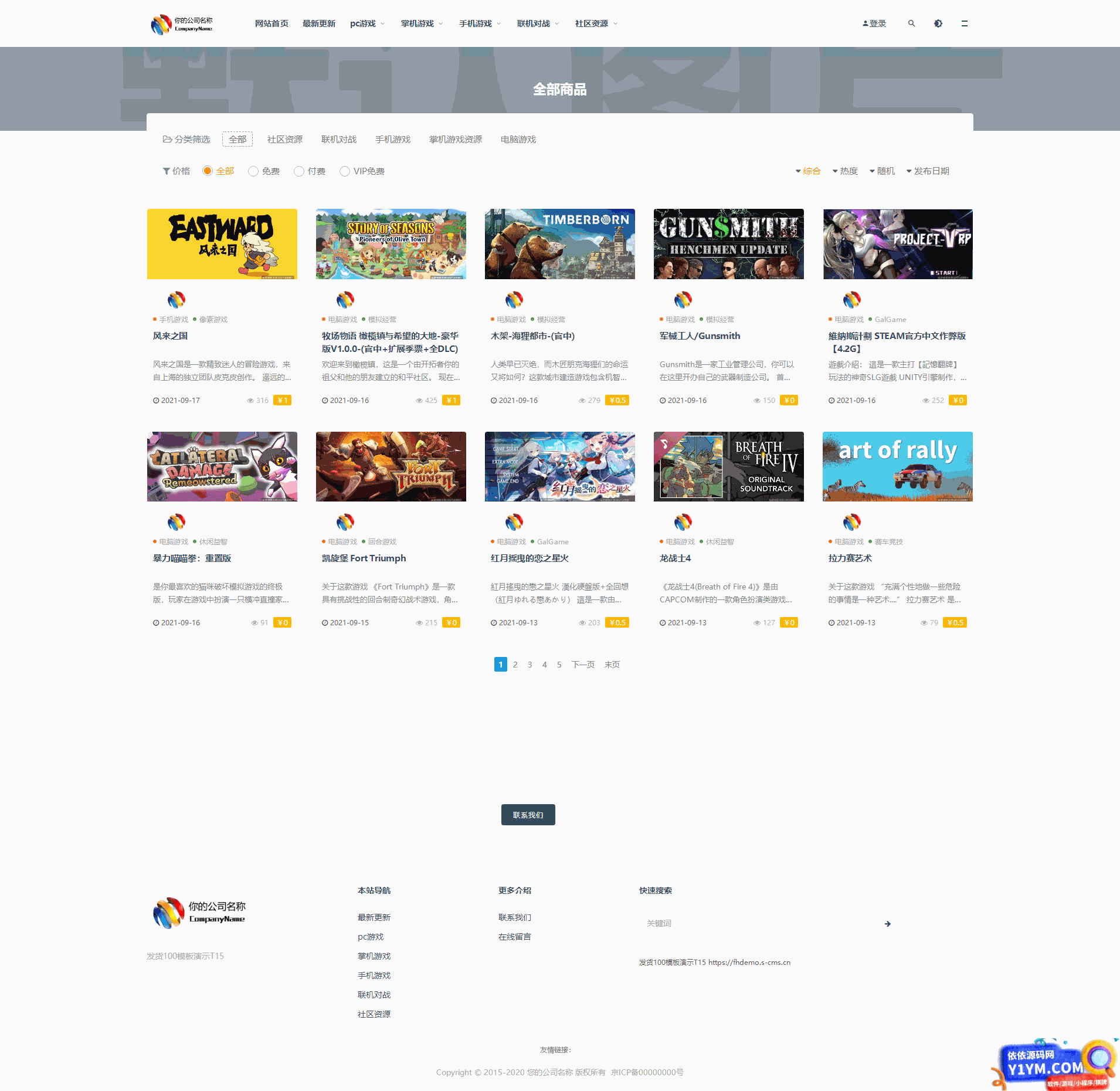
Task: Open the Timberborn thumbnail
Action: [x=560, y=244]
